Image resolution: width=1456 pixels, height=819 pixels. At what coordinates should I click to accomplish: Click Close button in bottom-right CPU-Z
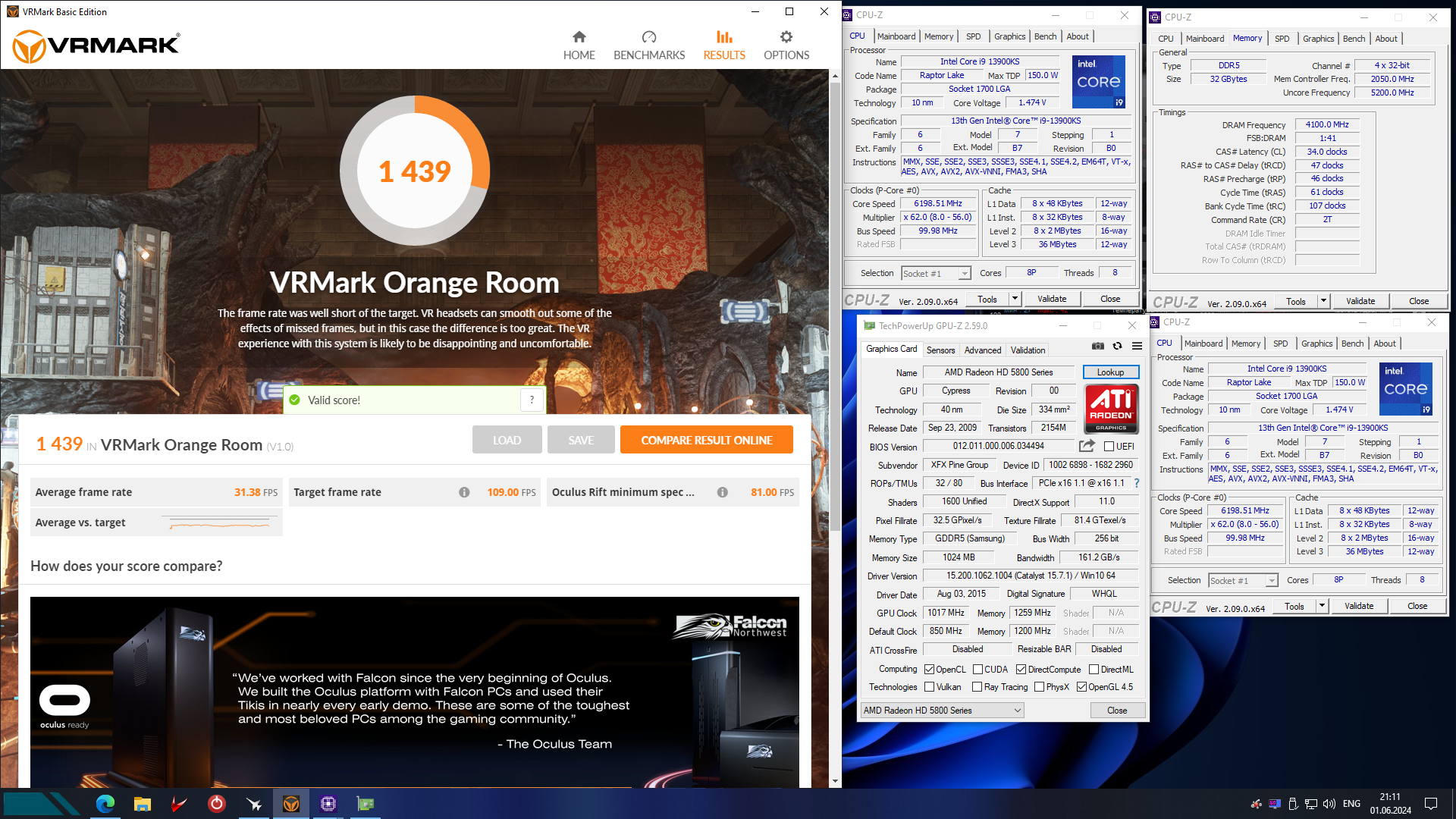tap(1417, 607)
